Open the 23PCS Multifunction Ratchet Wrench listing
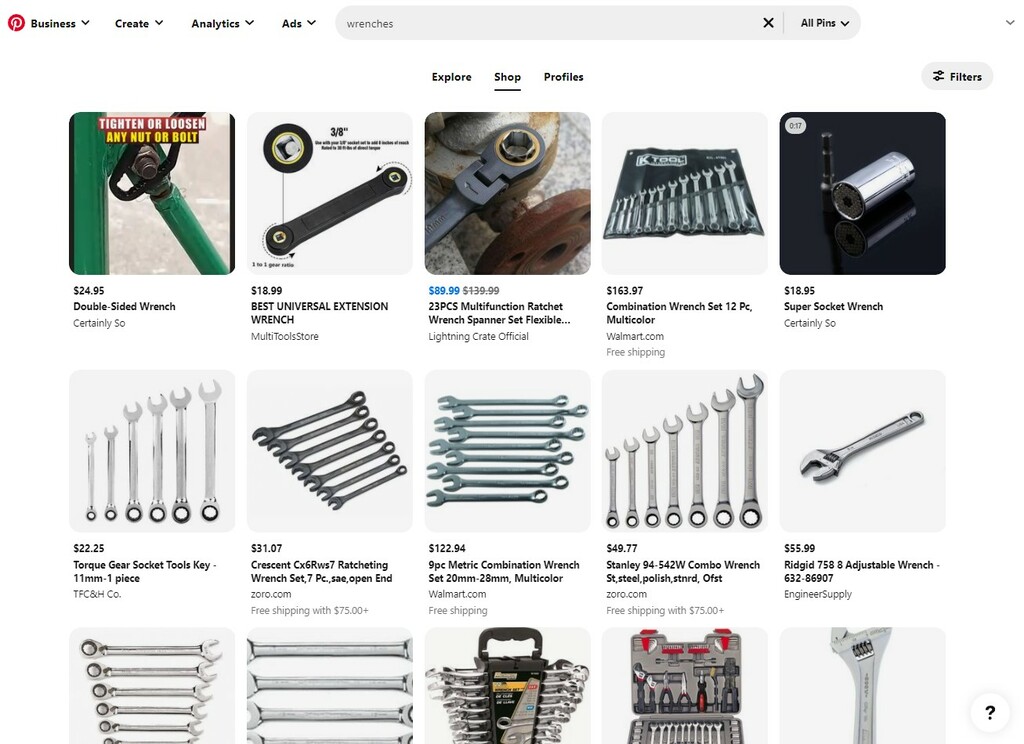 pos(499,313)
